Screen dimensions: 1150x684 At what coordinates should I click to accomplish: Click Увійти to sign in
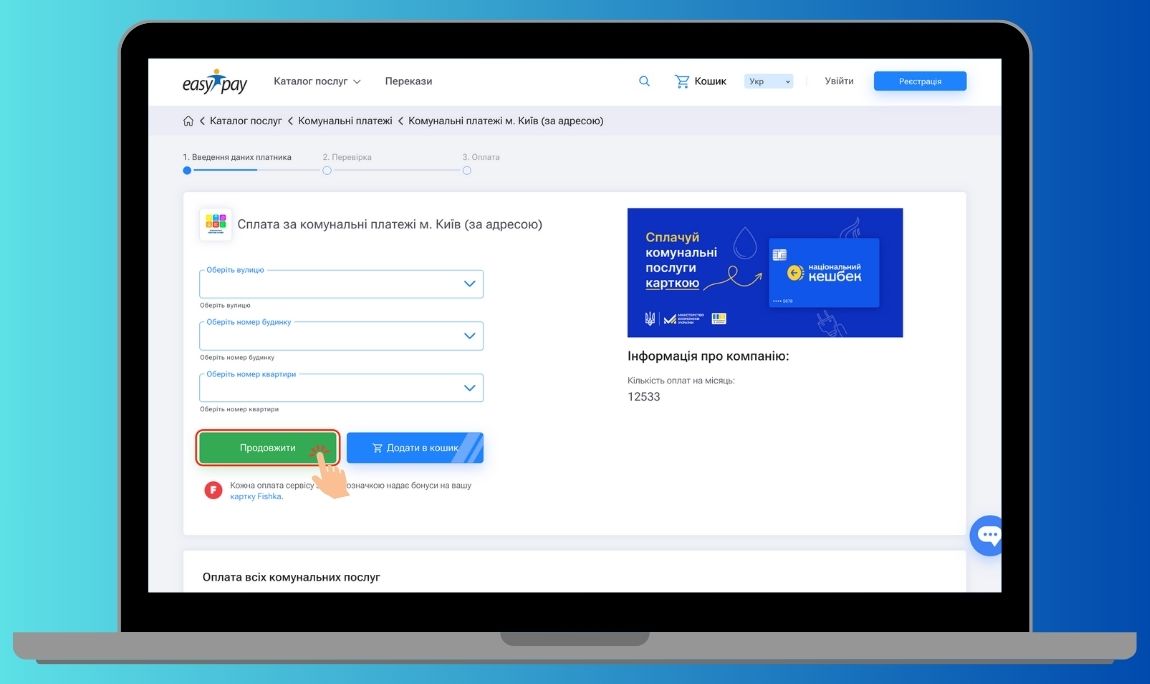(x=839, y=81)
